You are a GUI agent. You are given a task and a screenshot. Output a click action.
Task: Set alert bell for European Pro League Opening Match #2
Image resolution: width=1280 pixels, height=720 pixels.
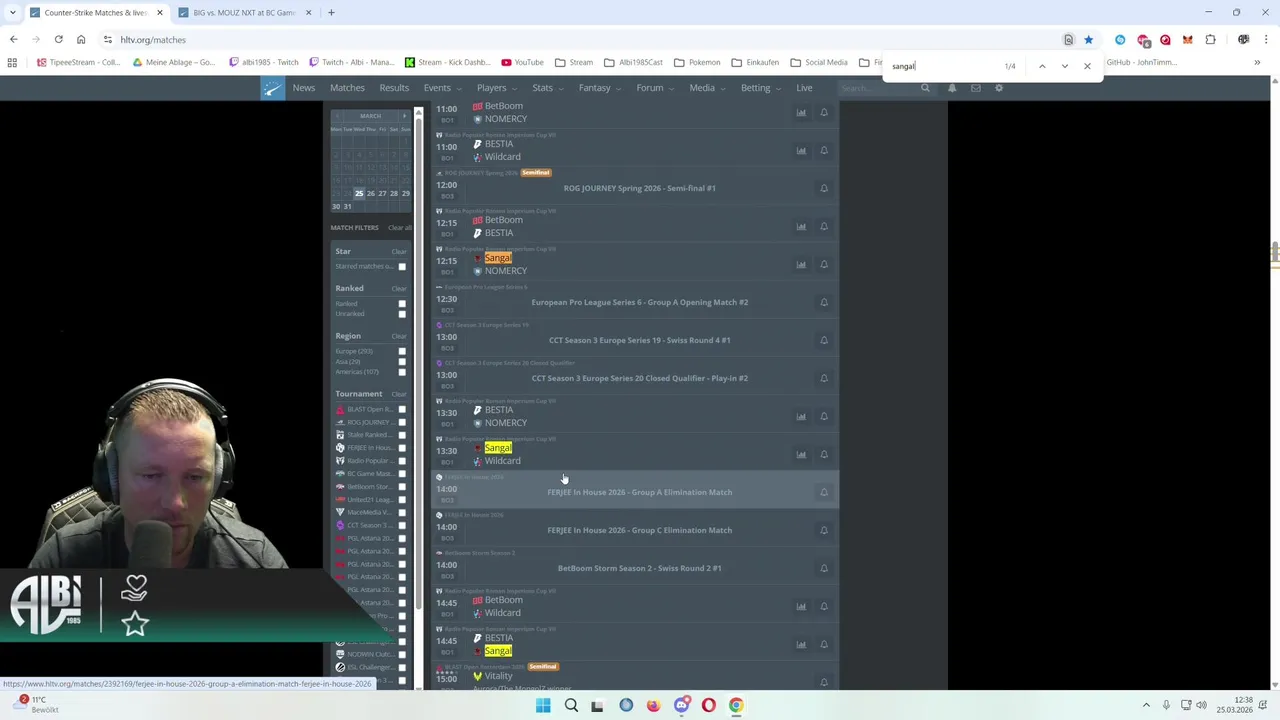[824, 302]
